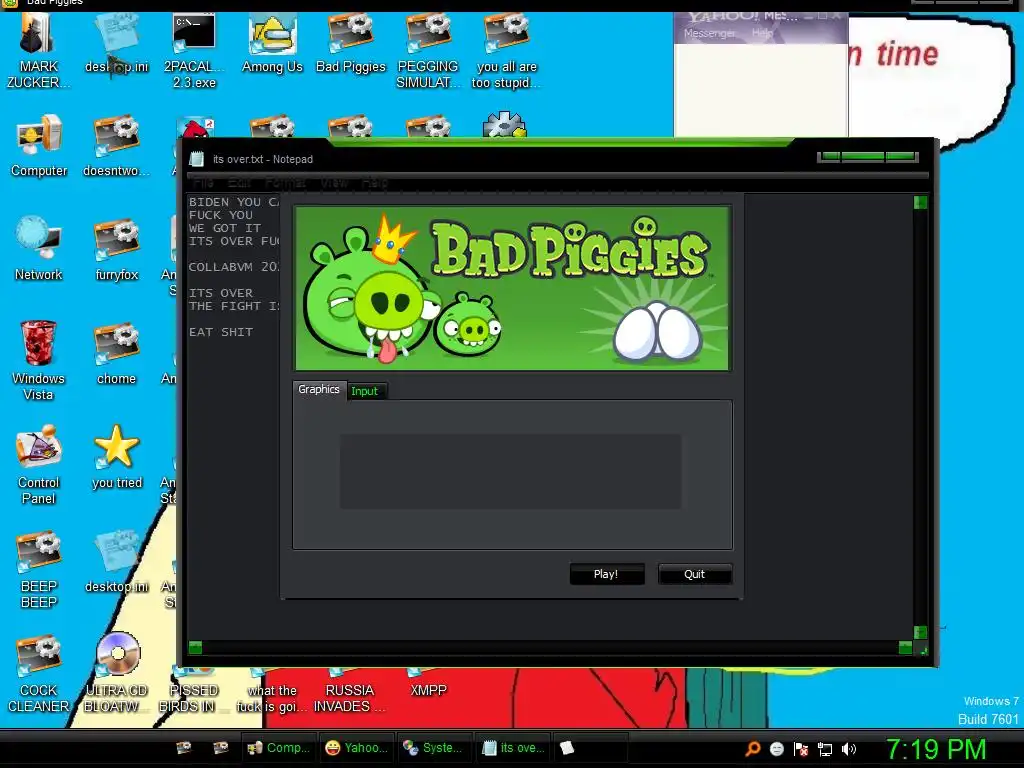Select the 'you tried' star icon
This screenshot has width=1024, height=768.
116,457
